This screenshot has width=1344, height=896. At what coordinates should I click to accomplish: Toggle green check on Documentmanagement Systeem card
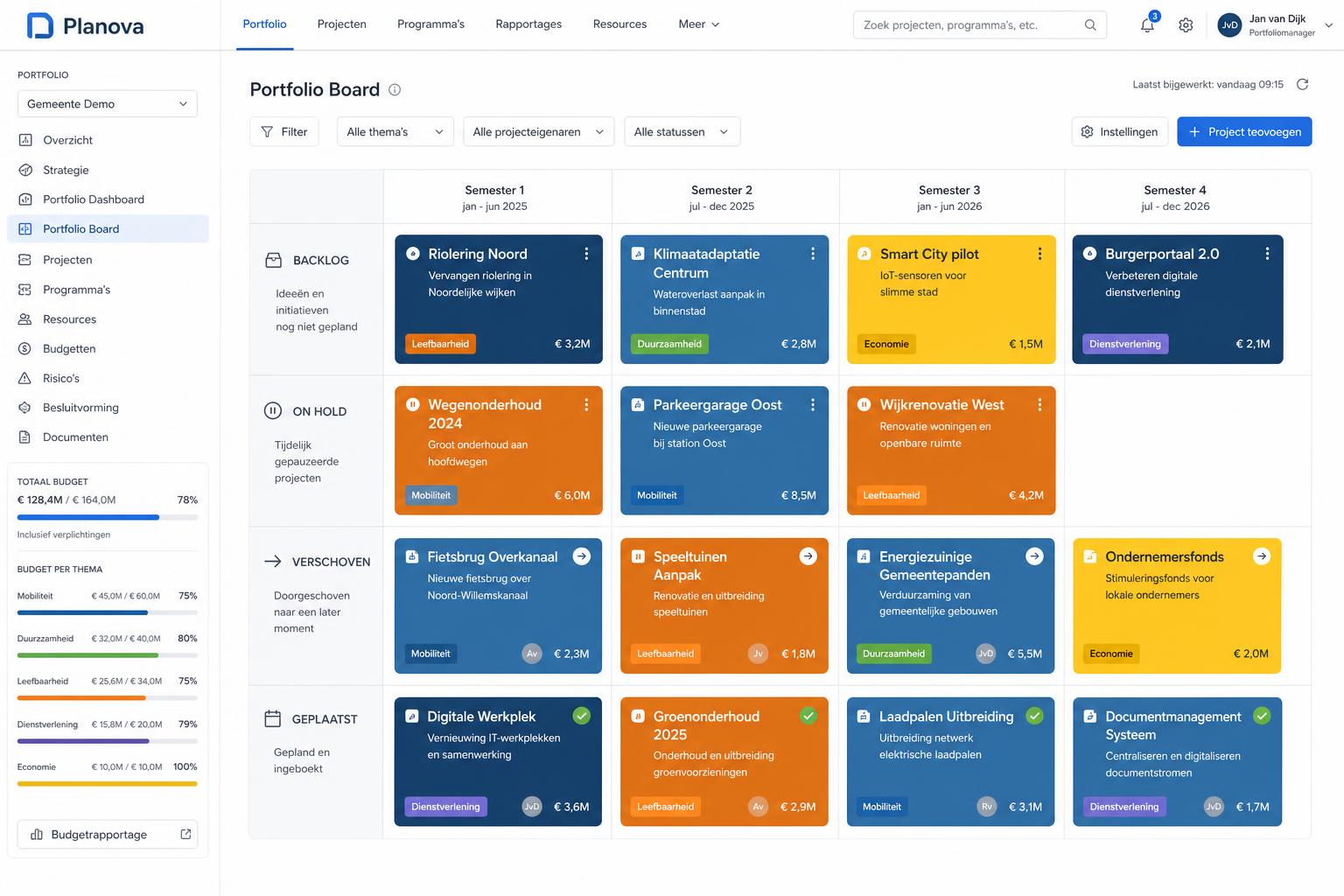pyautogui.click(x=1261, y=716)
